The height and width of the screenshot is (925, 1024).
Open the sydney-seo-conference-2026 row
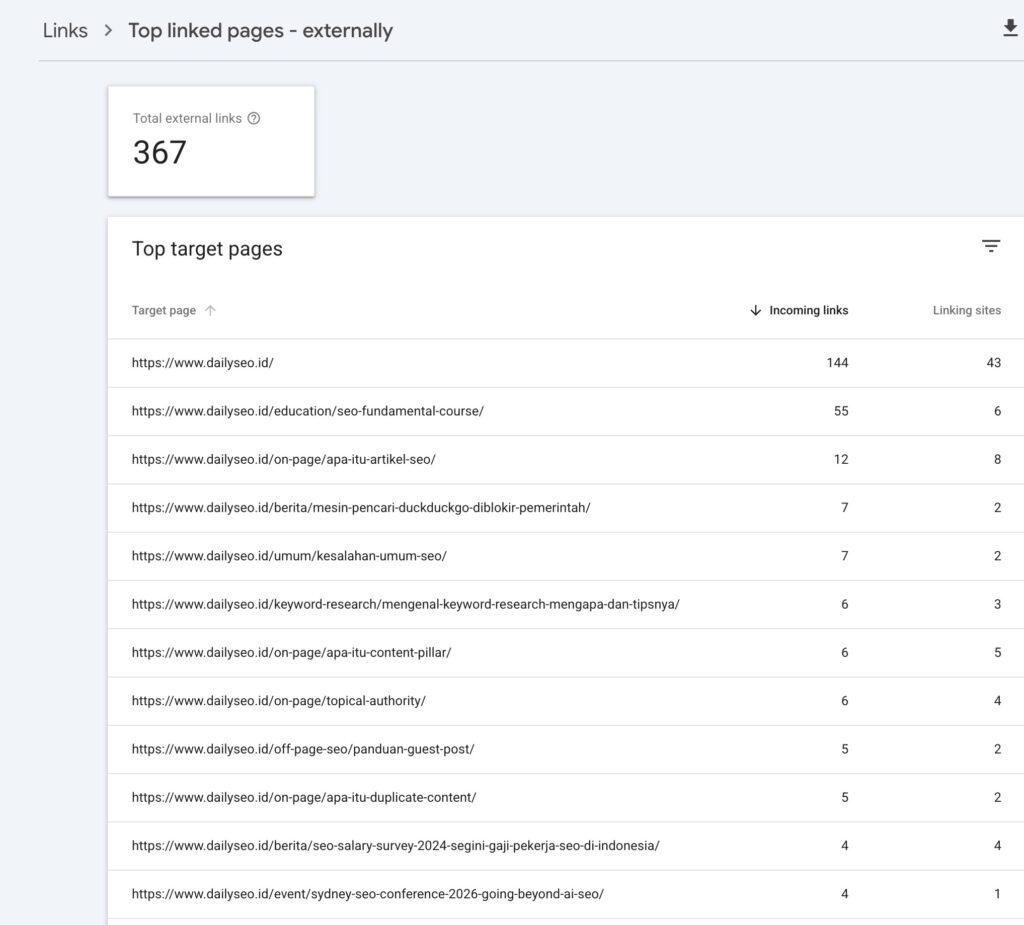click(x=566, y=894)
